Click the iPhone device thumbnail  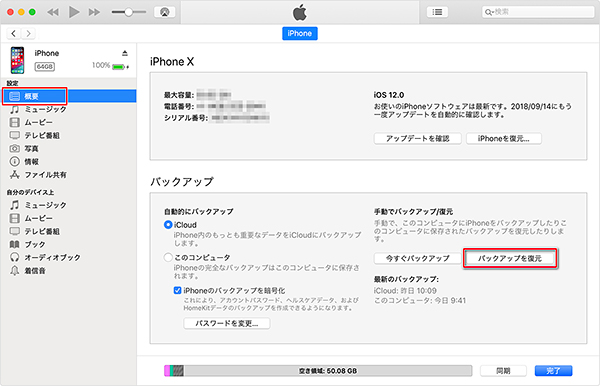tap(17, 60)
